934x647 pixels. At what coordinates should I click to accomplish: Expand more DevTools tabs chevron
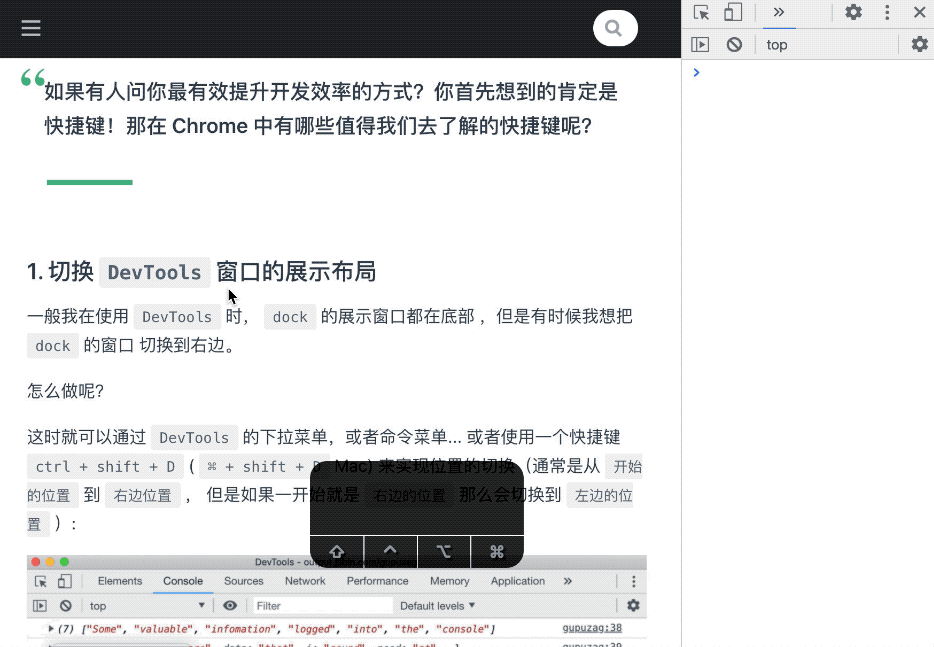click(779, 13)
